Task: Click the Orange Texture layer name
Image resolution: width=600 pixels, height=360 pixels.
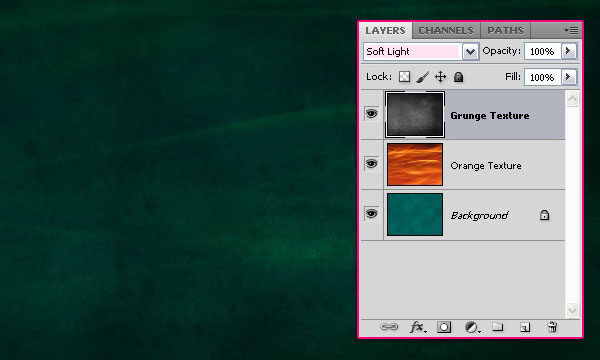Action: pos(486,166)
